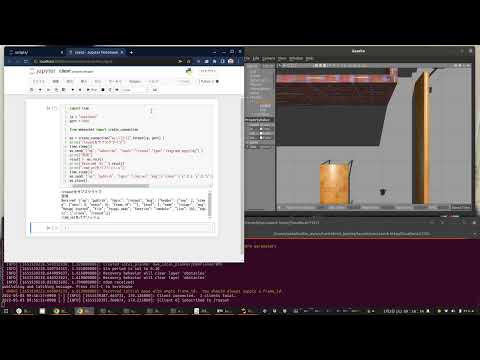Save the Jupyter notebook checkpoint

coord(32,90)
